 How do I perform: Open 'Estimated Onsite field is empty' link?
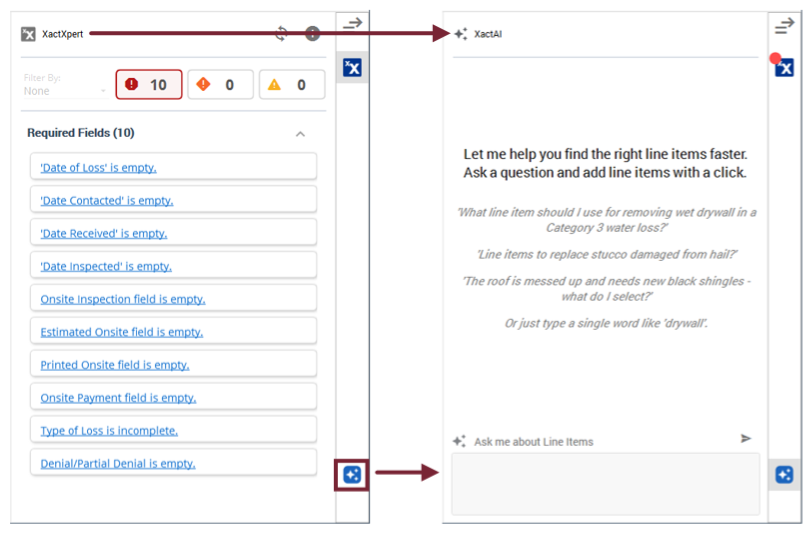tap(122, 332)
